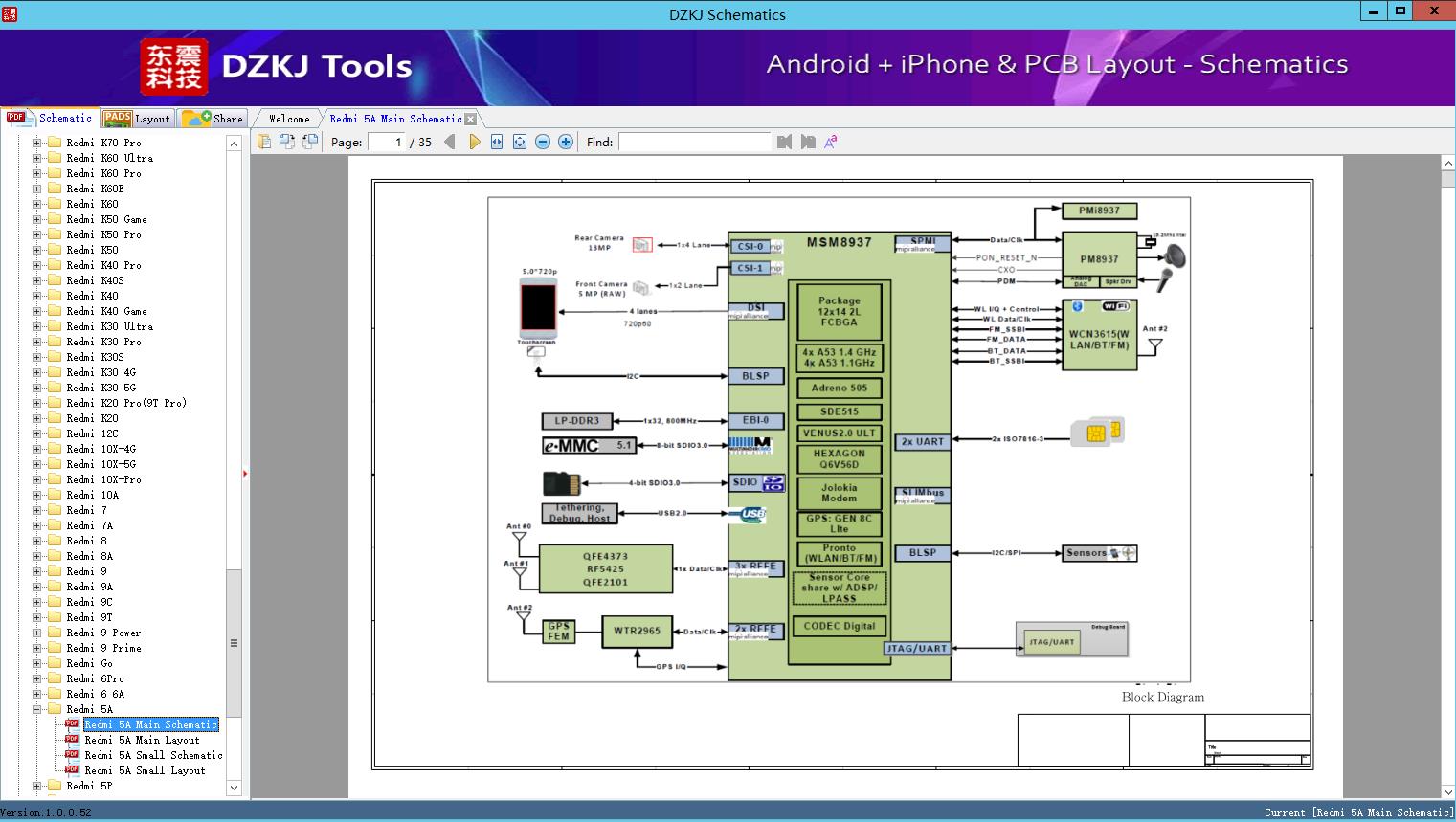The image size is (1456, 822).
Task: Click the tree scrollbar down arrow
Action: [234, 788]
